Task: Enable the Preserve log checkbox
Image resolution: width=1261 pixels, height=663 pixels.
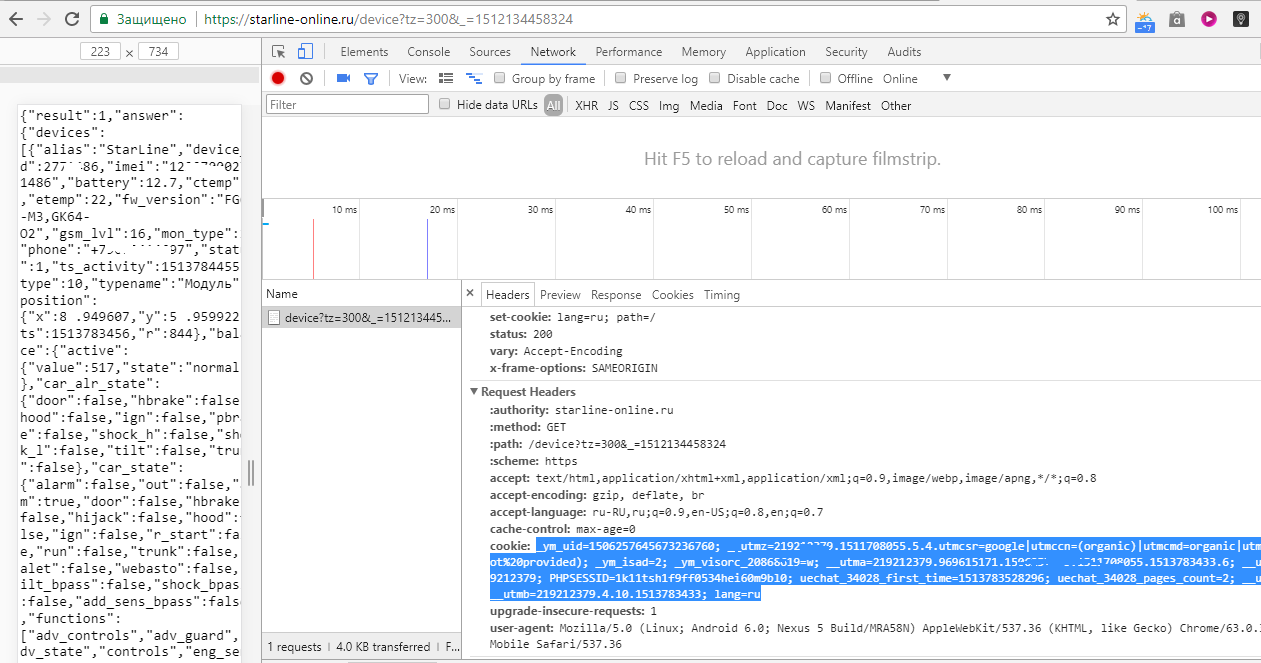Action: click(621, 78)
